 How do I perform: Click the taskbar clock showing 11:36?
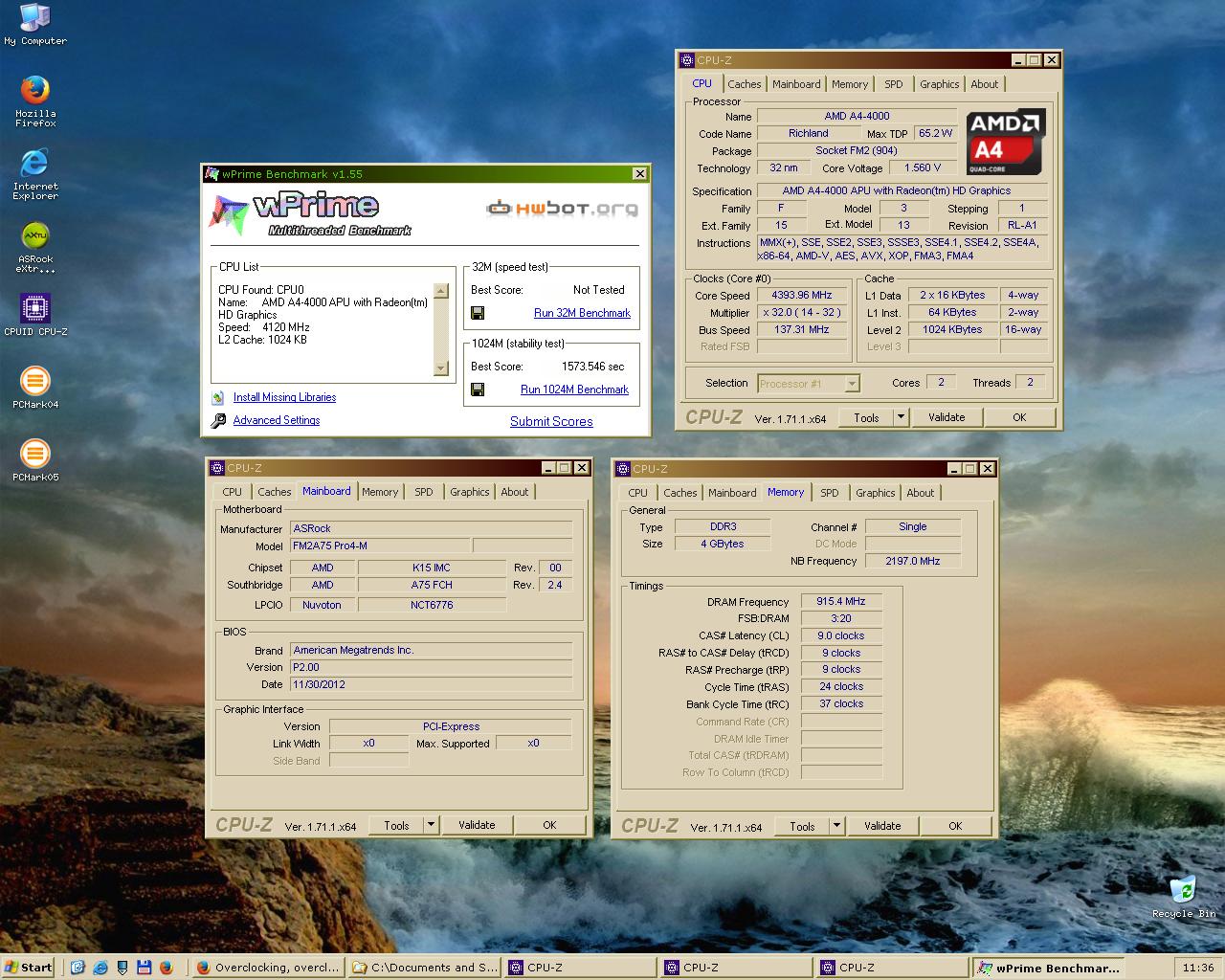[x=1198, y=968]
